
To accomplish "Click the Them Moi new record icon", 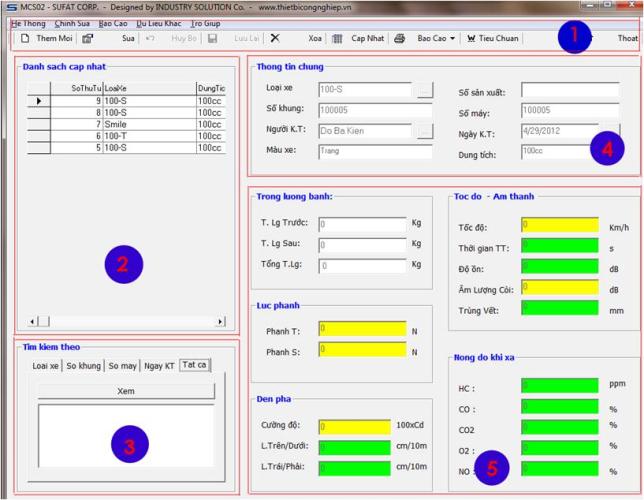I will [25, 39].
